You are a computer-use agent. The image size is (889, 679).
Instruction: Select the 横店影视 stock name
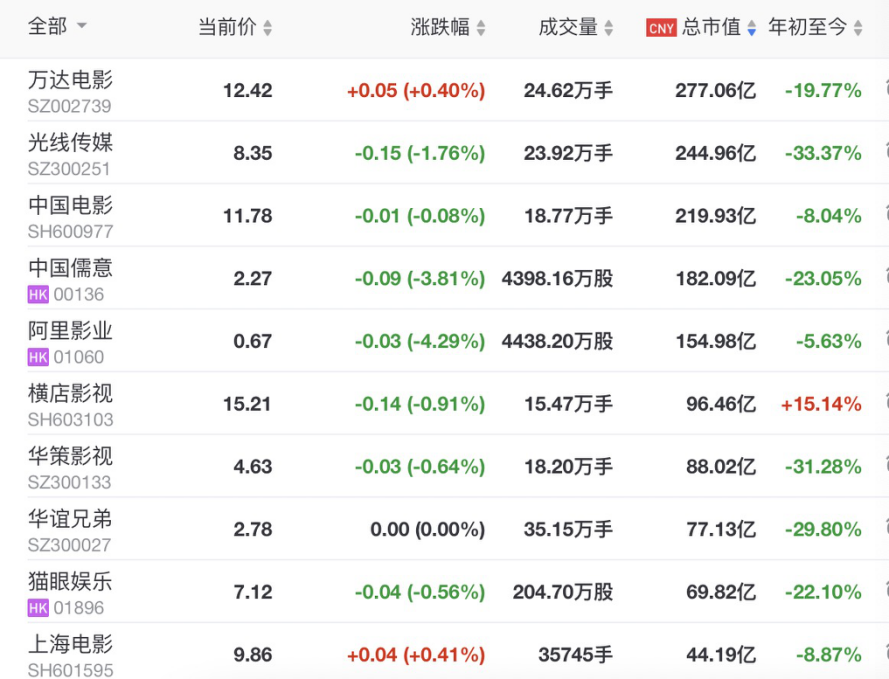pos(70,394)
